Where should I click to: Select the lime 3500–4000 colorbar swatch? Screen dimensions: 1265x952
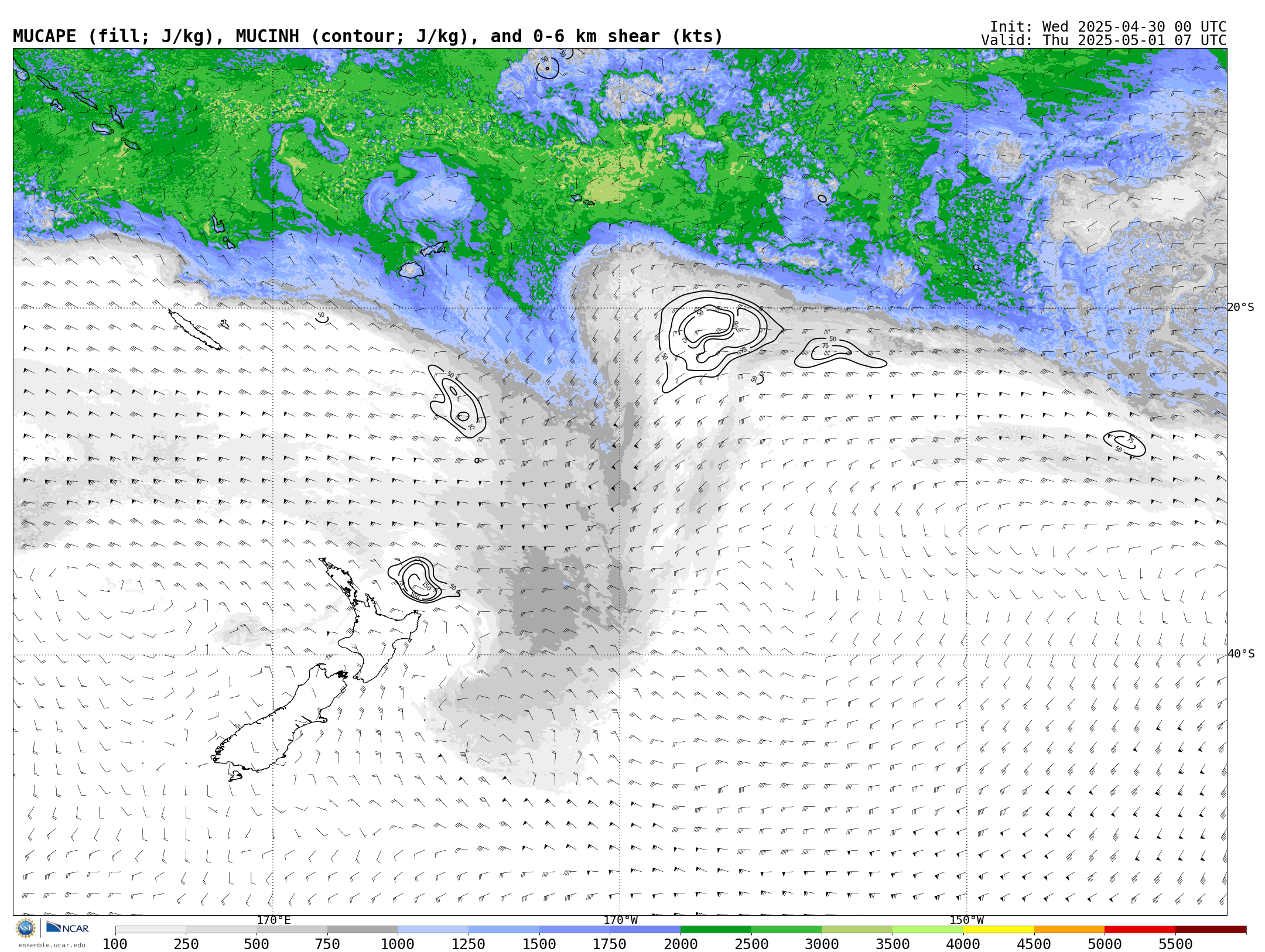pyautogui.click(x=928, y=929)
